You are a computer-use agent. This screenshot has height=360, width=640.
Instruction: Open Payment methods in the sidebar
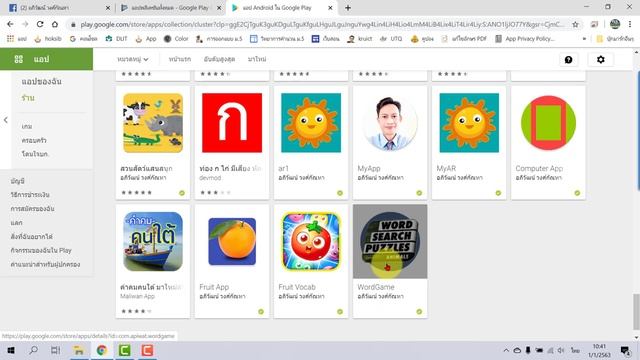[30, 195]
